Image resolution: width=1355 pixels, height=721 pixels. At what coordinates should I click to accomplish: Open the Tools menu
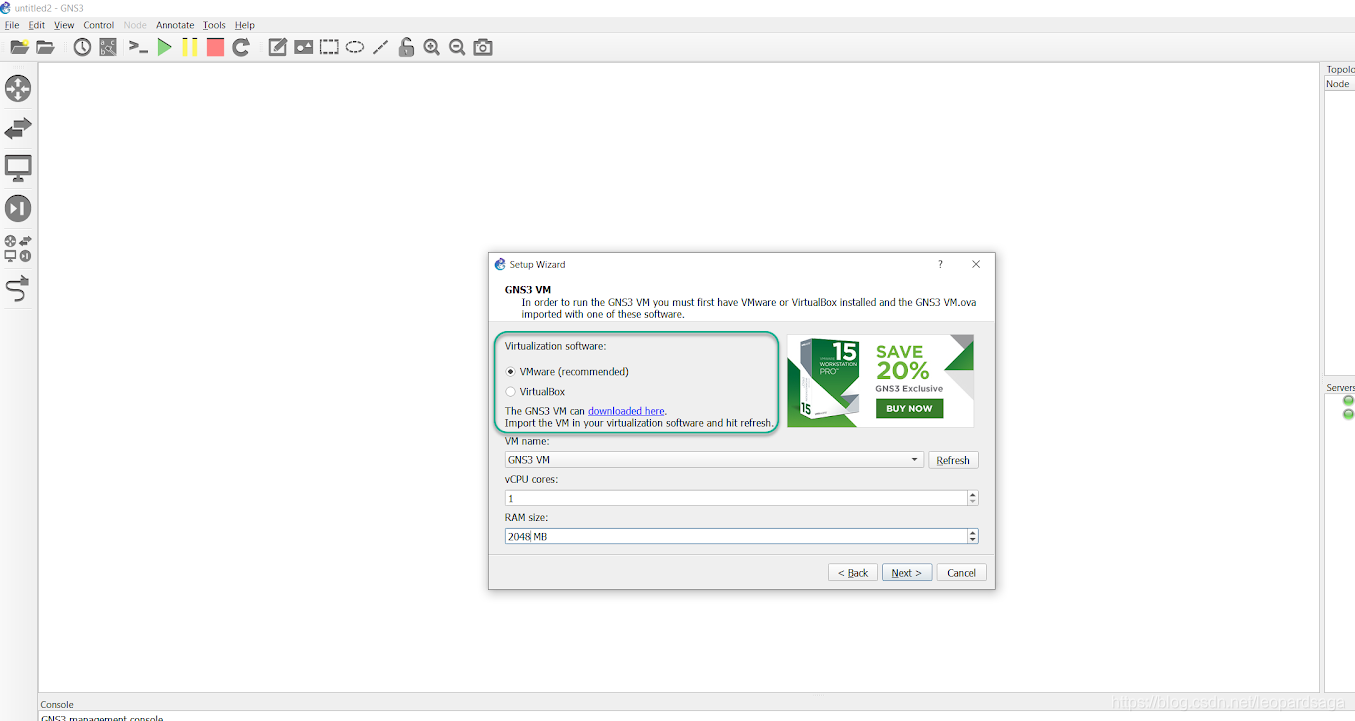[x=214, y=25]
